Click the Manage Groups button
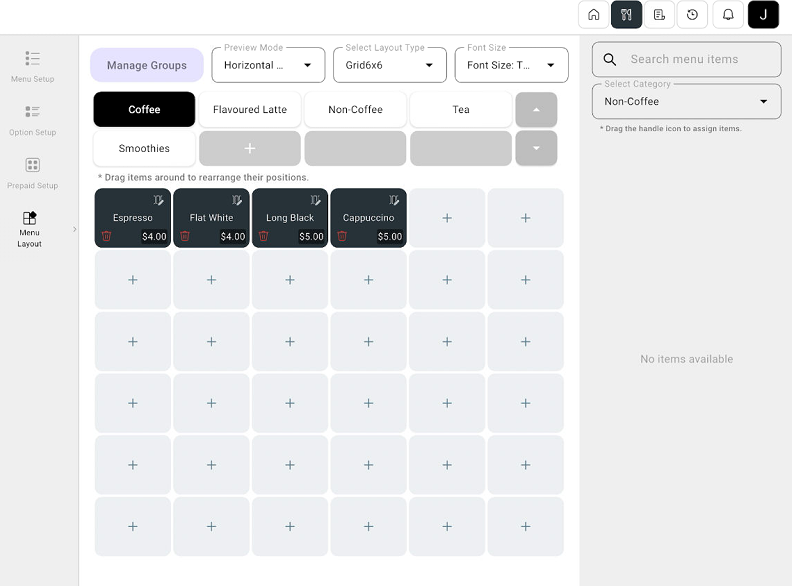 click(147, 65)
